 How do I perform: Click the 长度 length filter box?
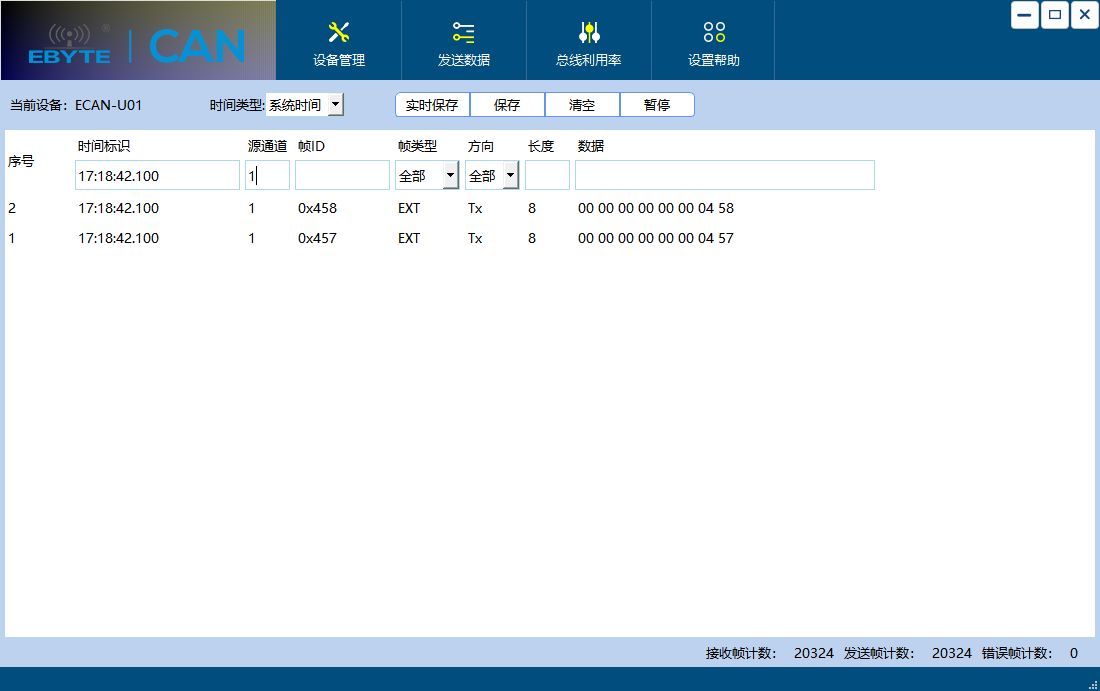547,174
